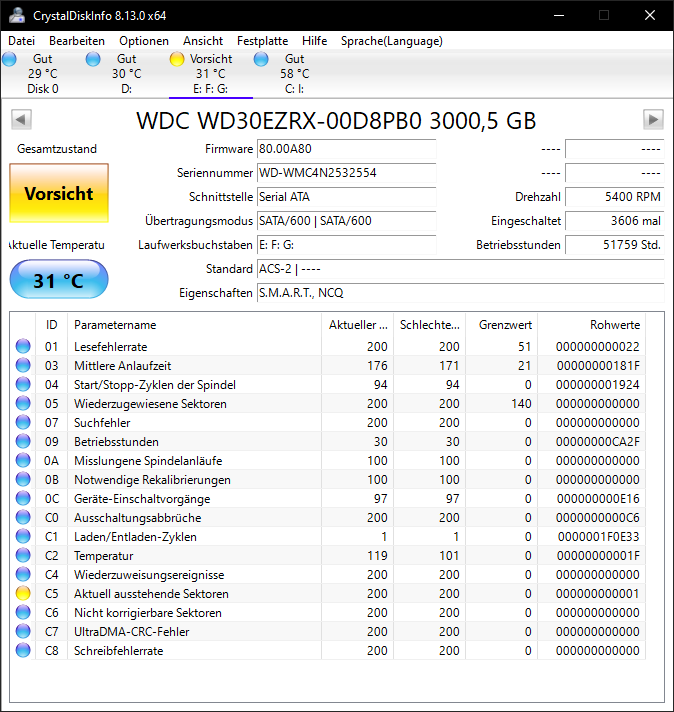
Task: Click the status icon for Nicht korrigierbare Sektoren
Action: (x=23, y=613)
